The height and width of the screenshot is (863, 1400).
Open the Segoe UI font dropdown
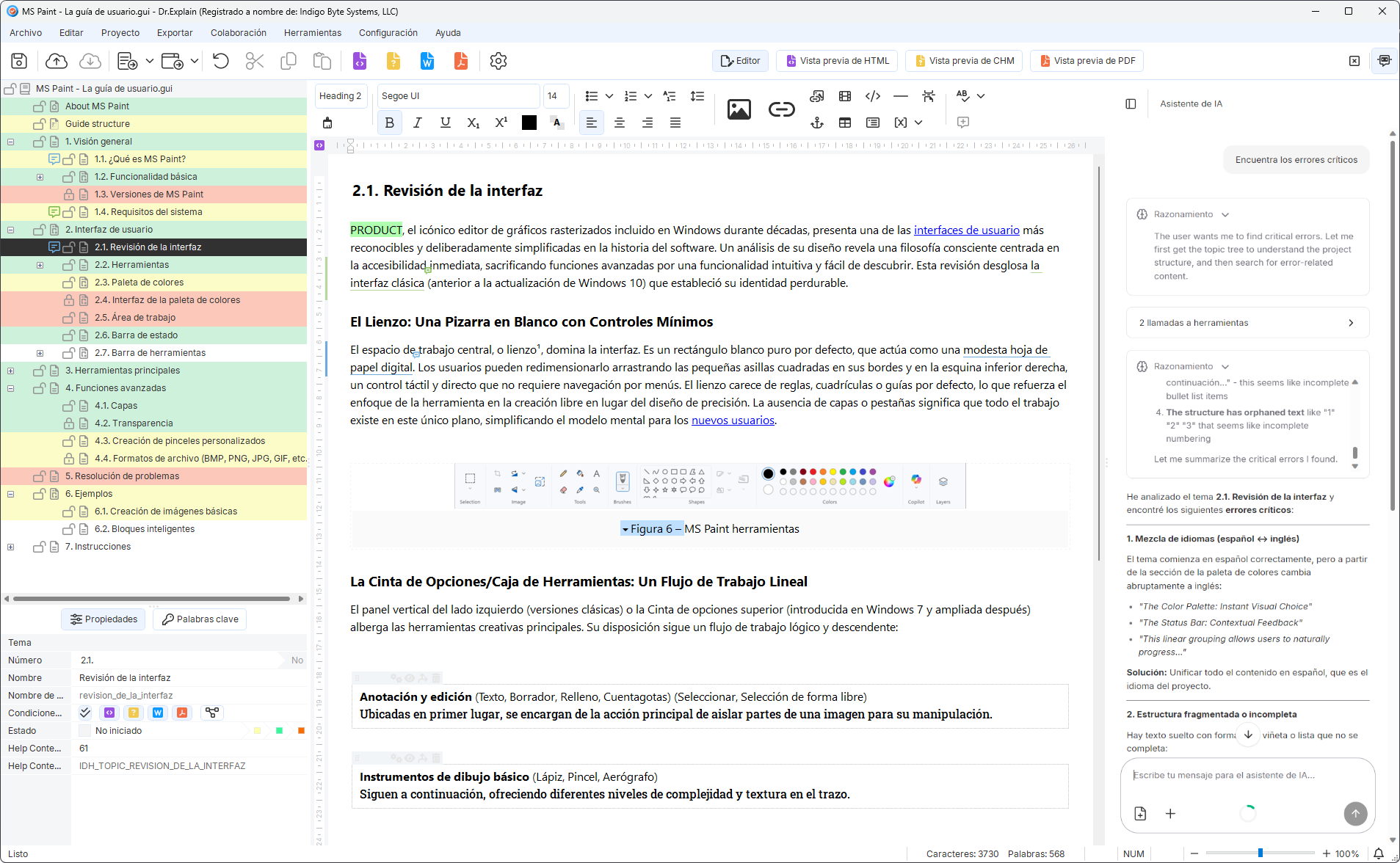click(x=458, y=96)
